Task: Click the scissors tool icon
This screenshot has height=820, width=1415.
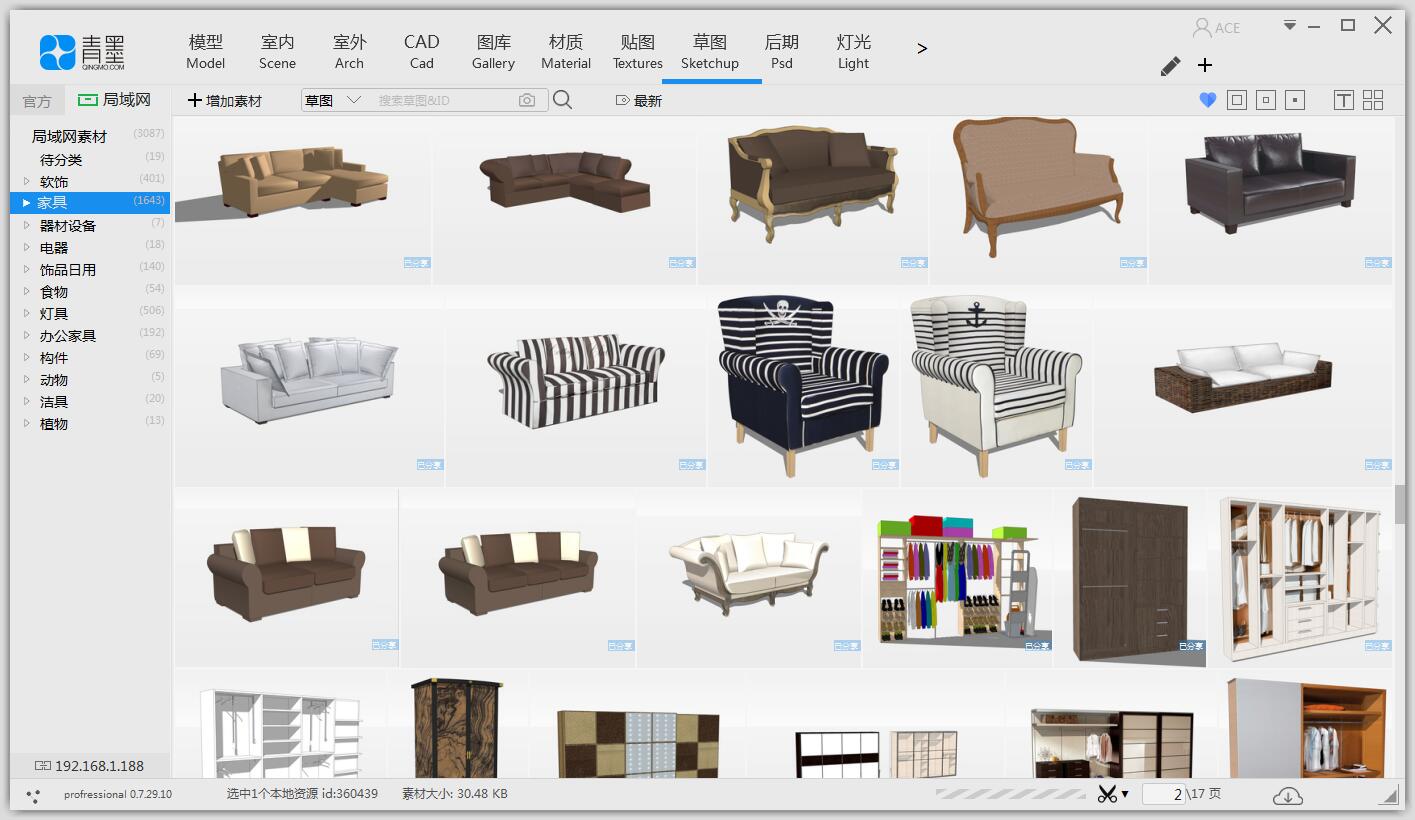Action: (x=1107, y=794)
